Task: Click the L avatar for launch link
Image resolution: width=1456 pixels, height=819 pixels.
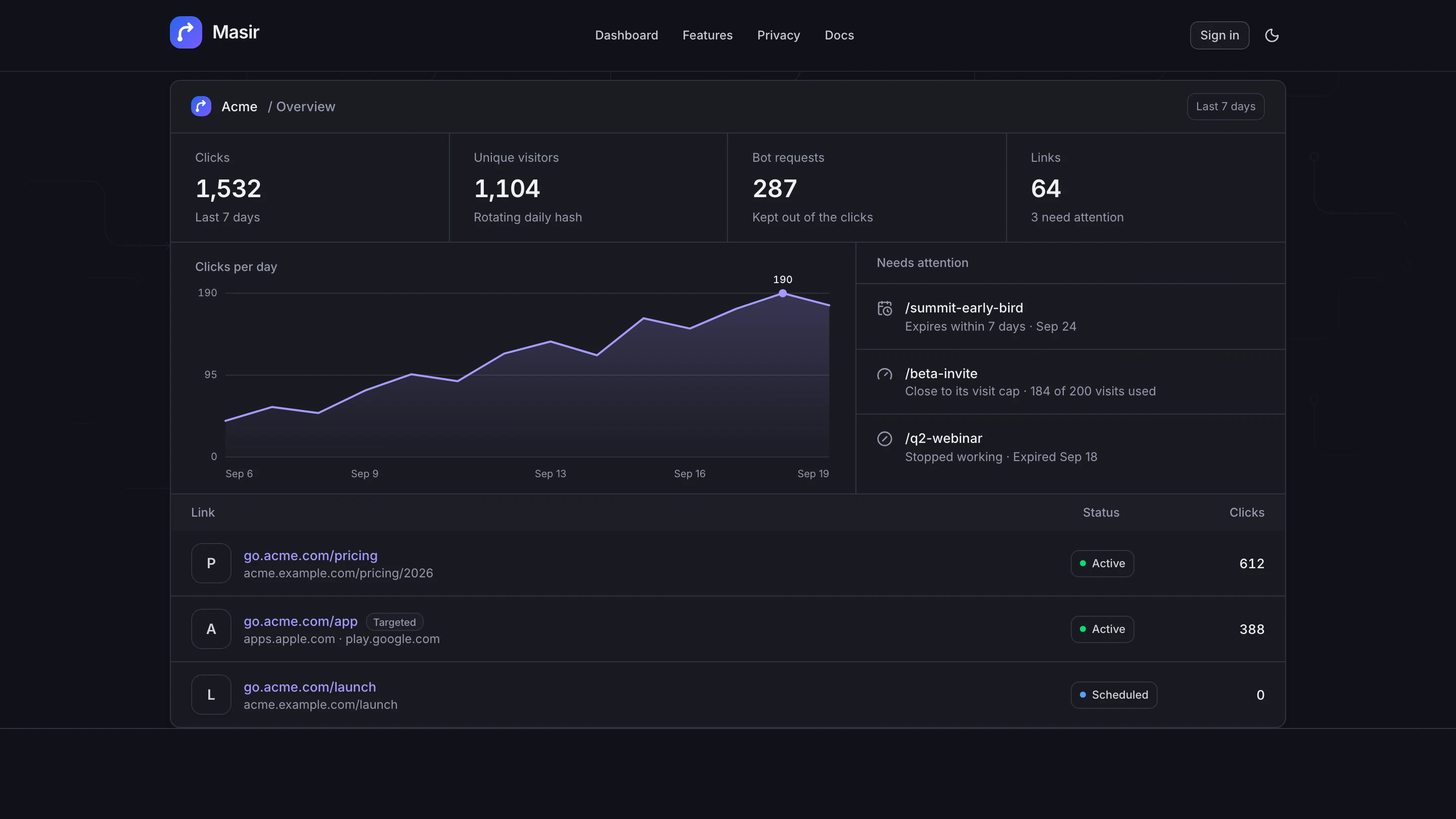Action: click(x=211, y=695)
